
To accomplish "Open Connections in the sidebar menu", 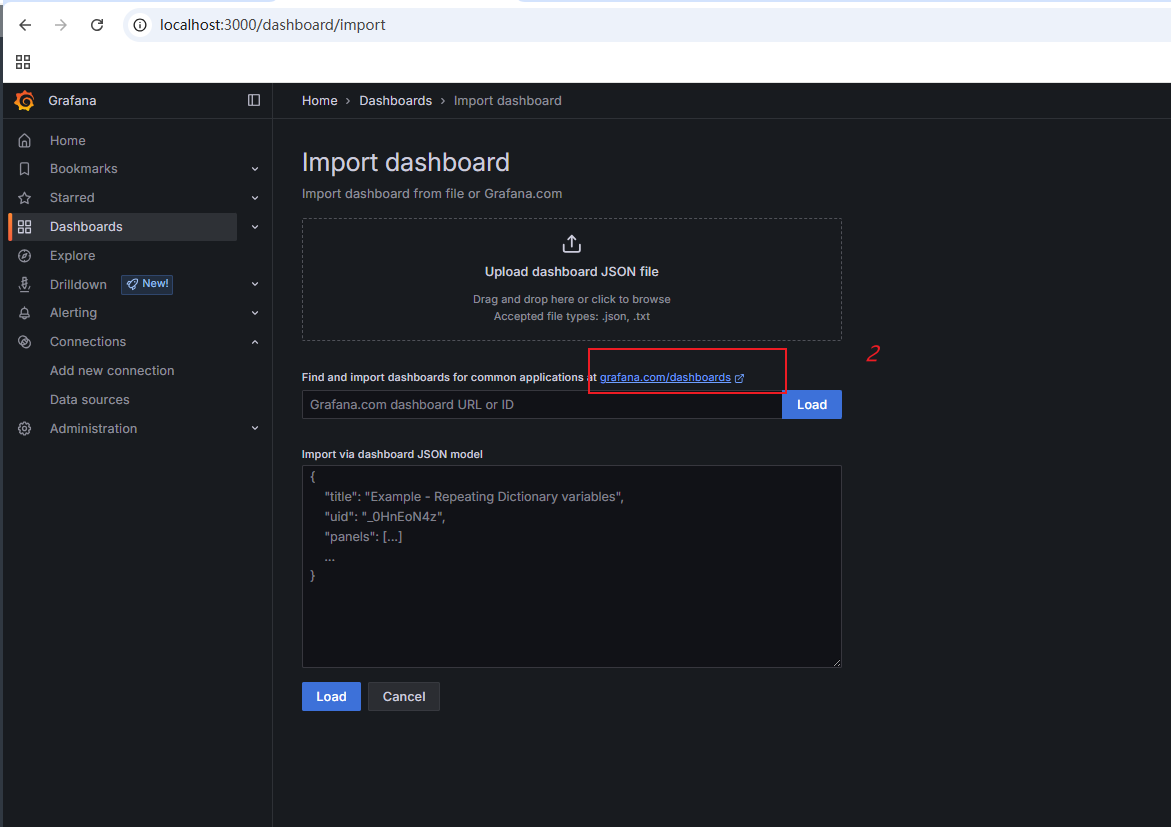I will point(88,341).
